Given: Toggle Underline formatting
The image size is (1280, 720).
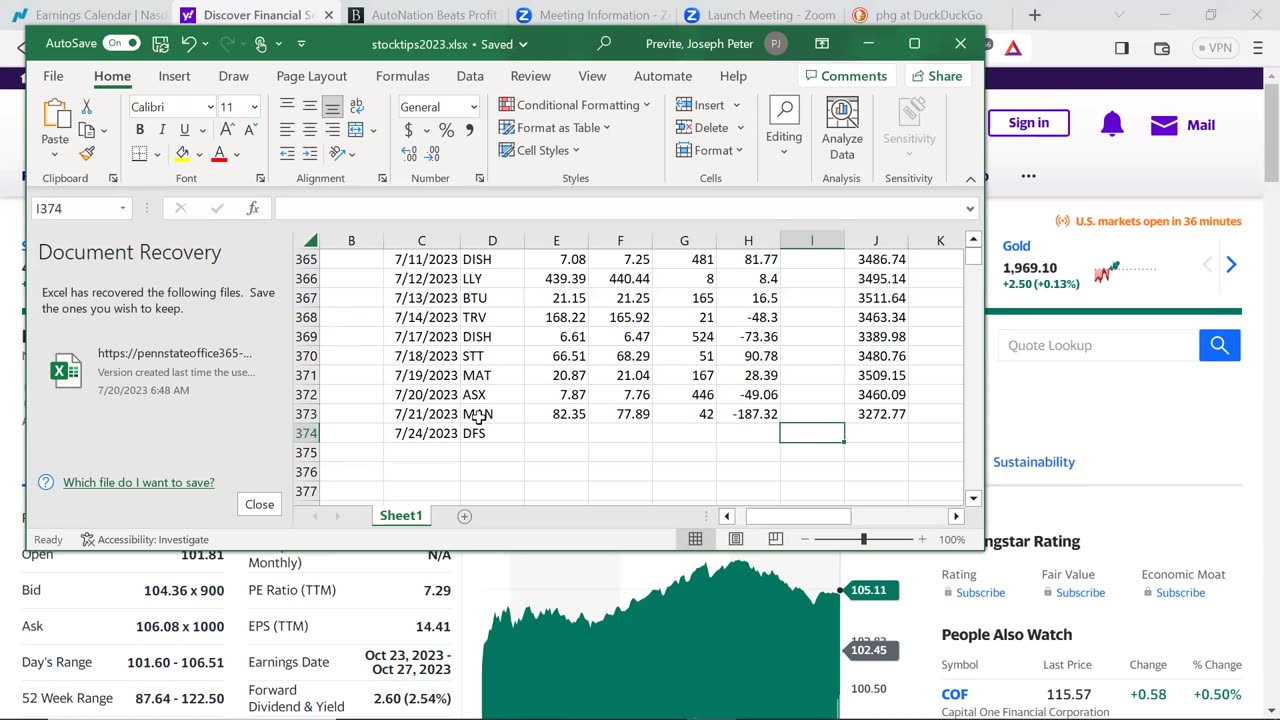Looking at the screenshot, I should [x=184, y=130].
